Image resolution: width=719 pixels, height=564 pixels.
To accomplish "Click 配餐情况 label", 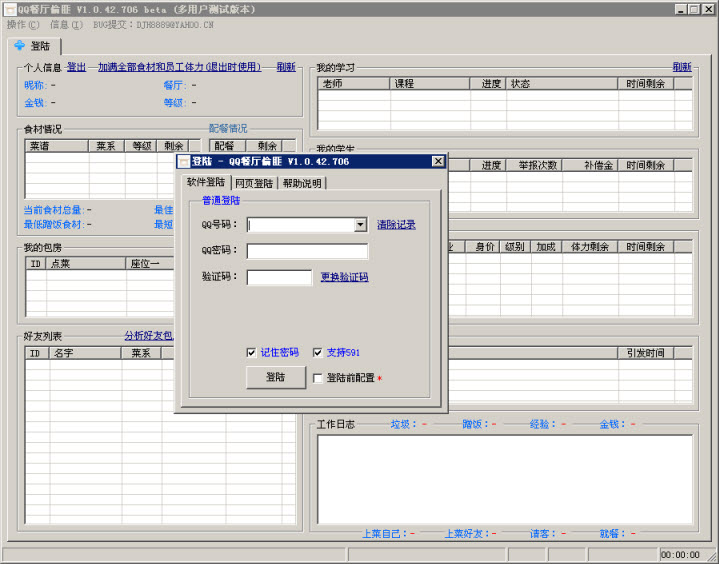I will coord(228,128).
